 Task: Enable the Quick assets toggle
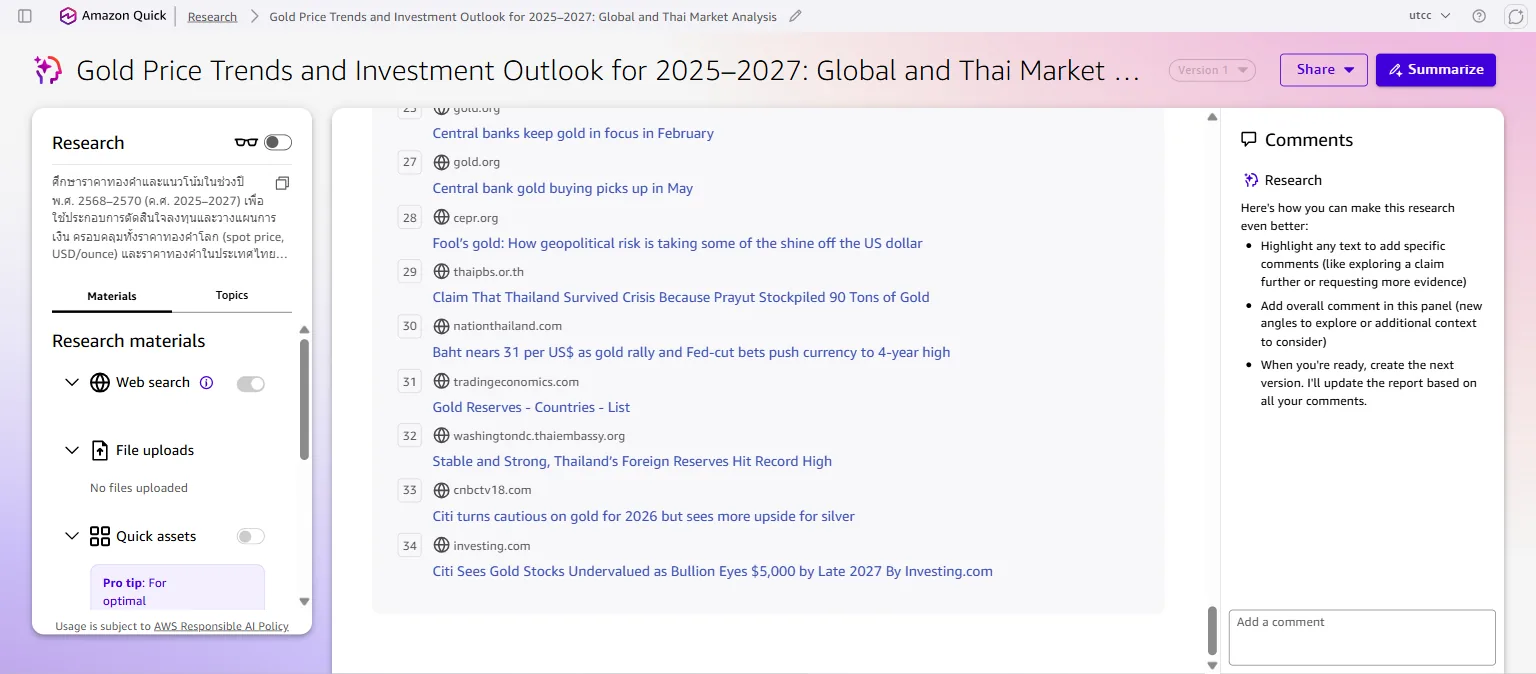tap(251, 536)
